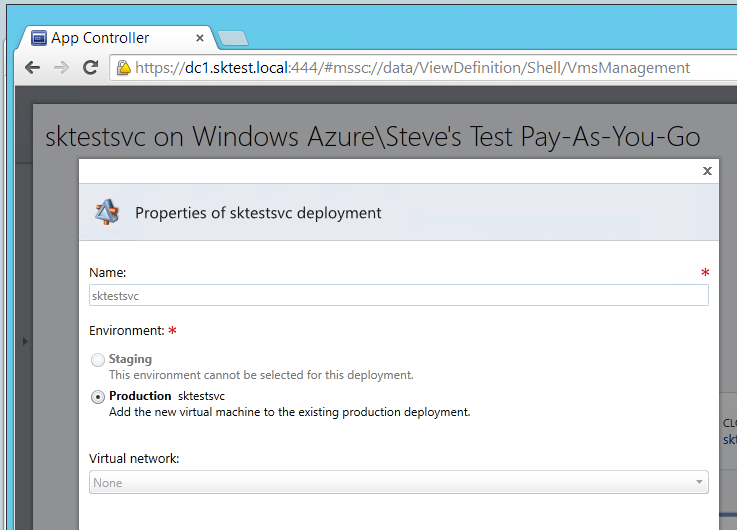Close the deployment properties dialog
The width and height of the screenshot is (737, 530).
pos(707,171)
